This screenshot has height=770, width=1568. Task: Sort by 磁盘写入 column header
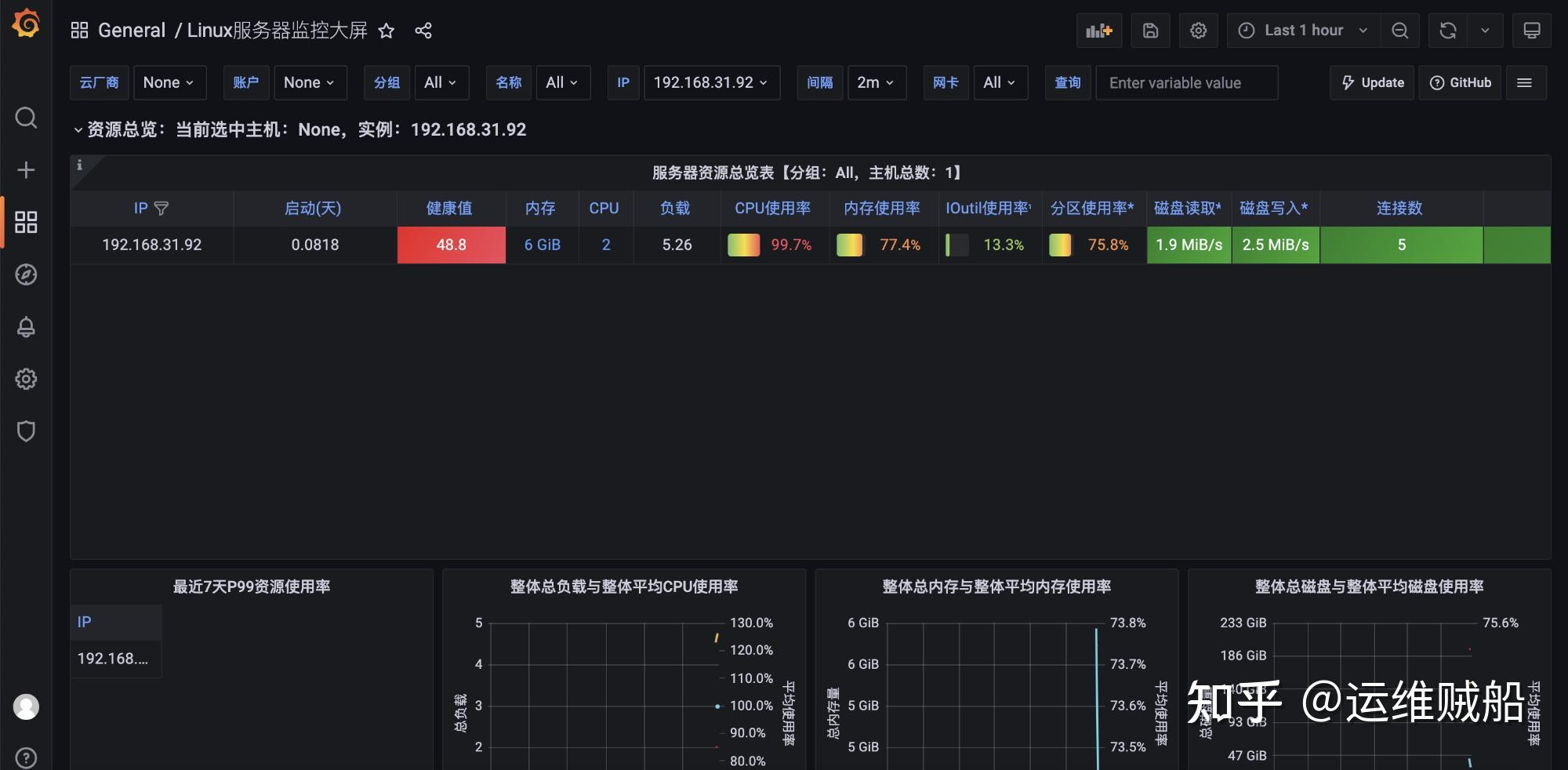pyautogui.click(x=1274, y=209)
